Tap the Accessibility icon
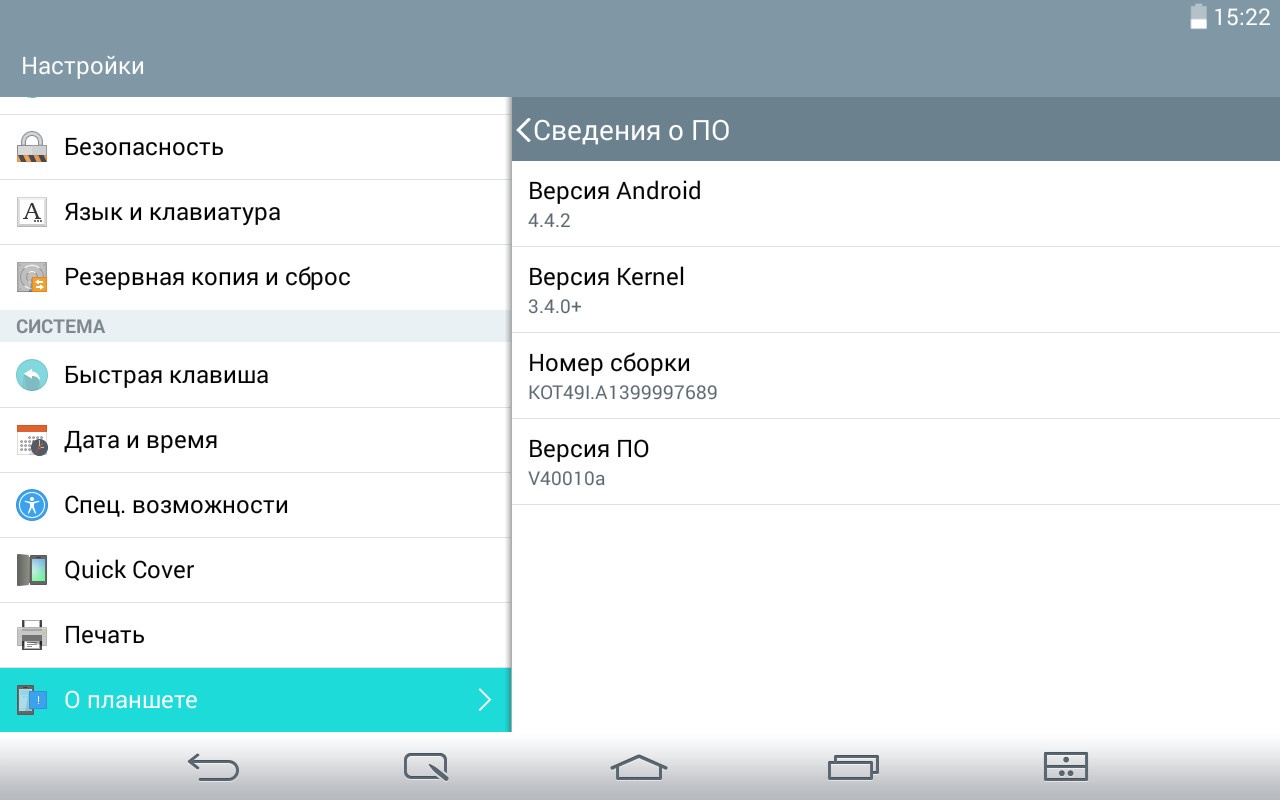The height and width of the screenshot is (800, 1280). [32, 505]
